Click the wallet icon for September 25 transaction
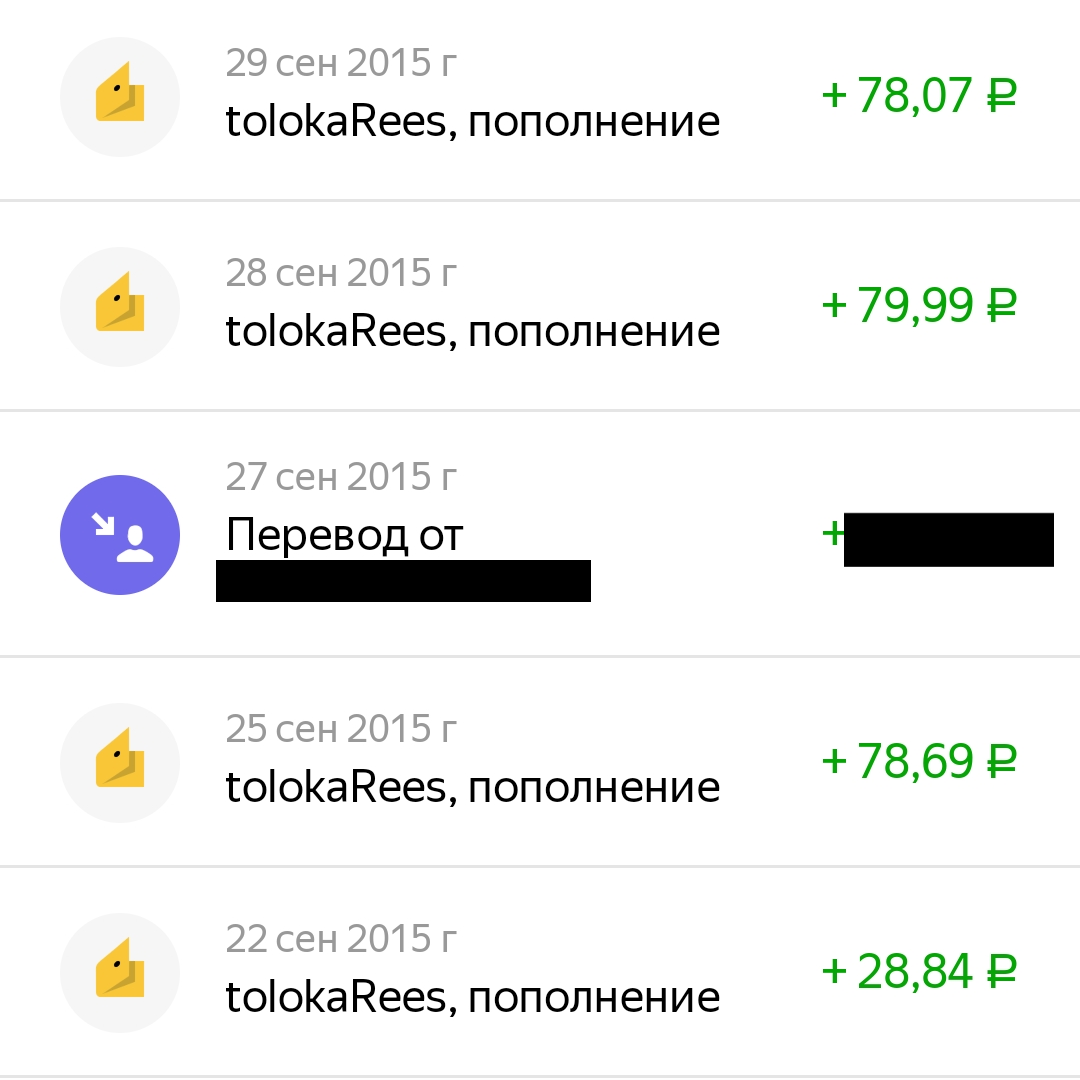Image resolution: width=1080 pixels, height=1080 pixels. pyautogui.click(x=120, y=763)
